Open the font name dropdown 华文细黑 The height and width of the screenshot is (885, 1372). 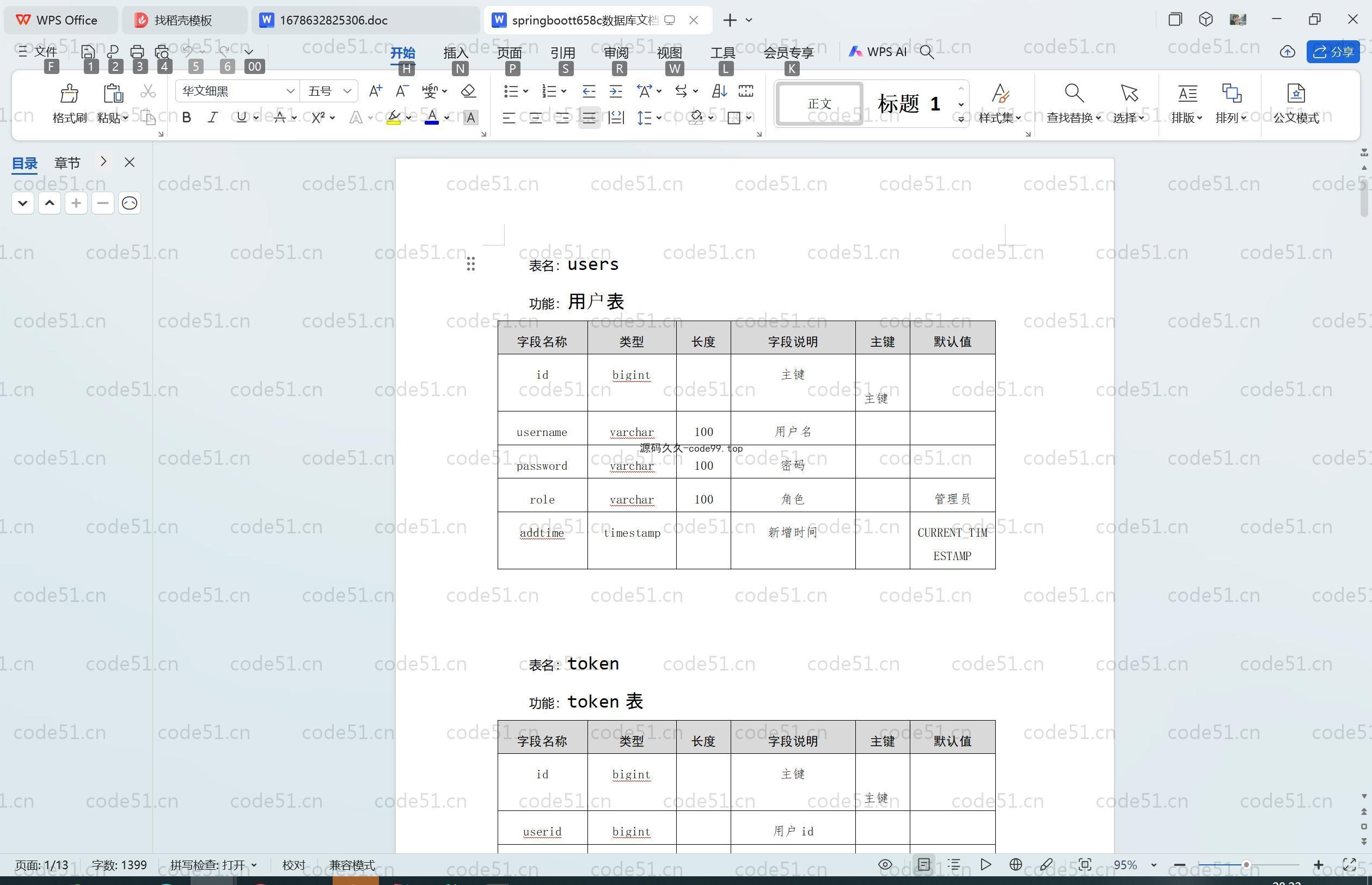(290, 91)
